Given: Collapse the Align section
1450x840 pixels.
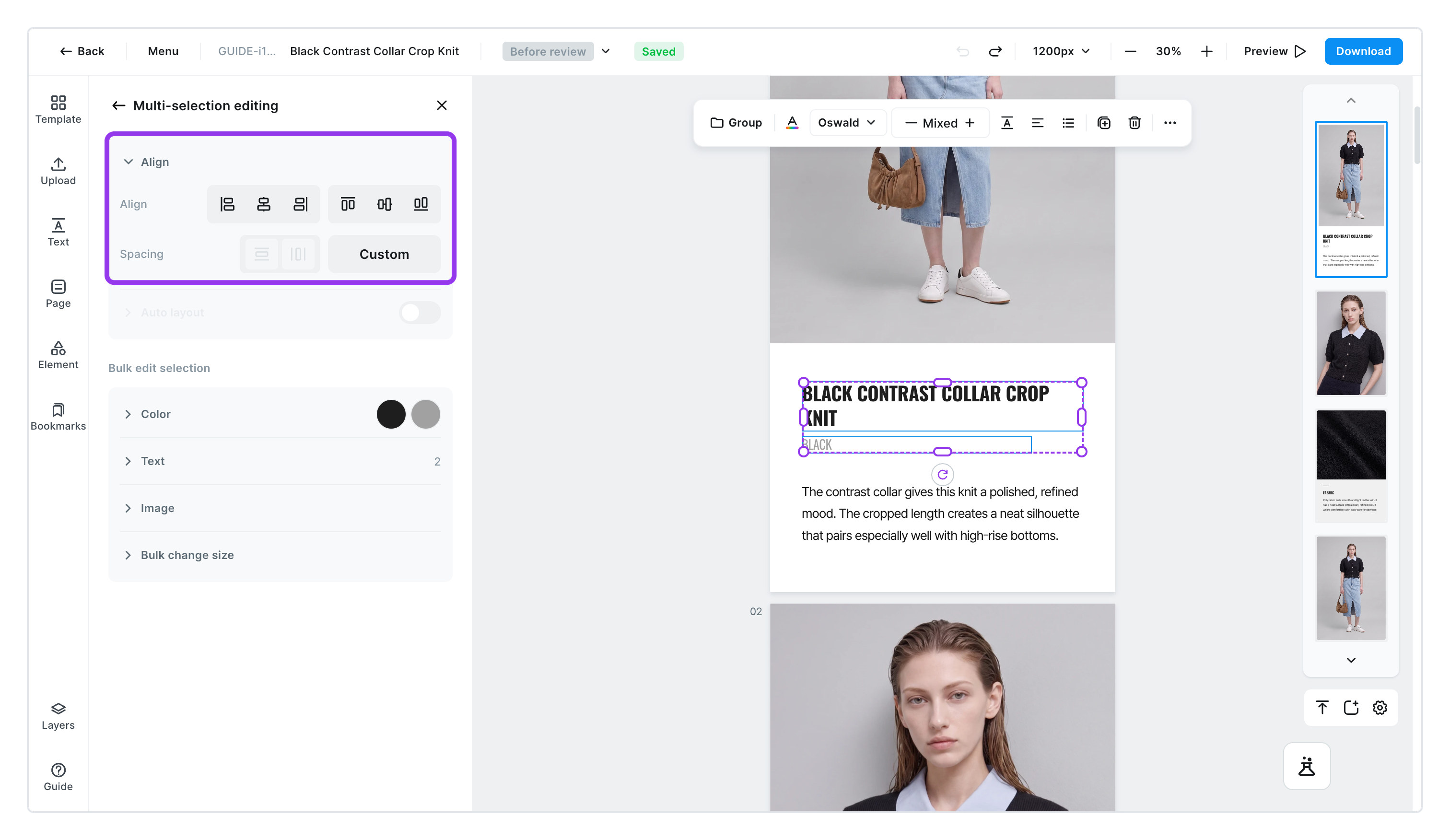Looking at the screenshot, I should (x=129, y=162).
